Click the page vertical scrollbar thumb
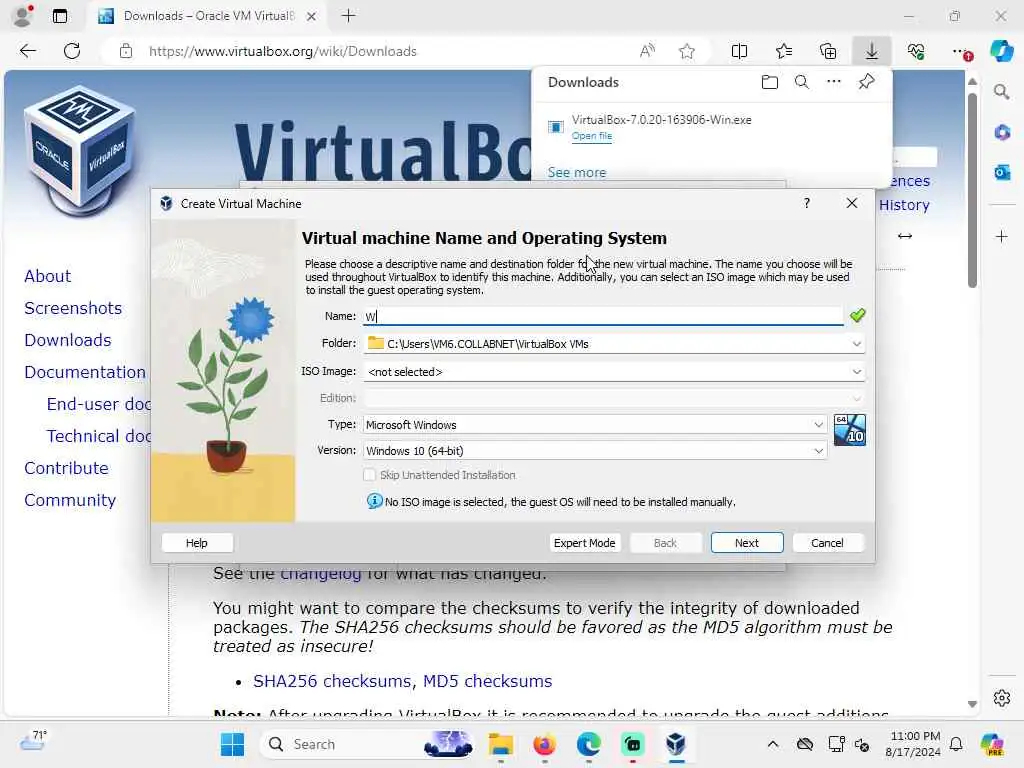1024x768 pixels. point(972,189)
